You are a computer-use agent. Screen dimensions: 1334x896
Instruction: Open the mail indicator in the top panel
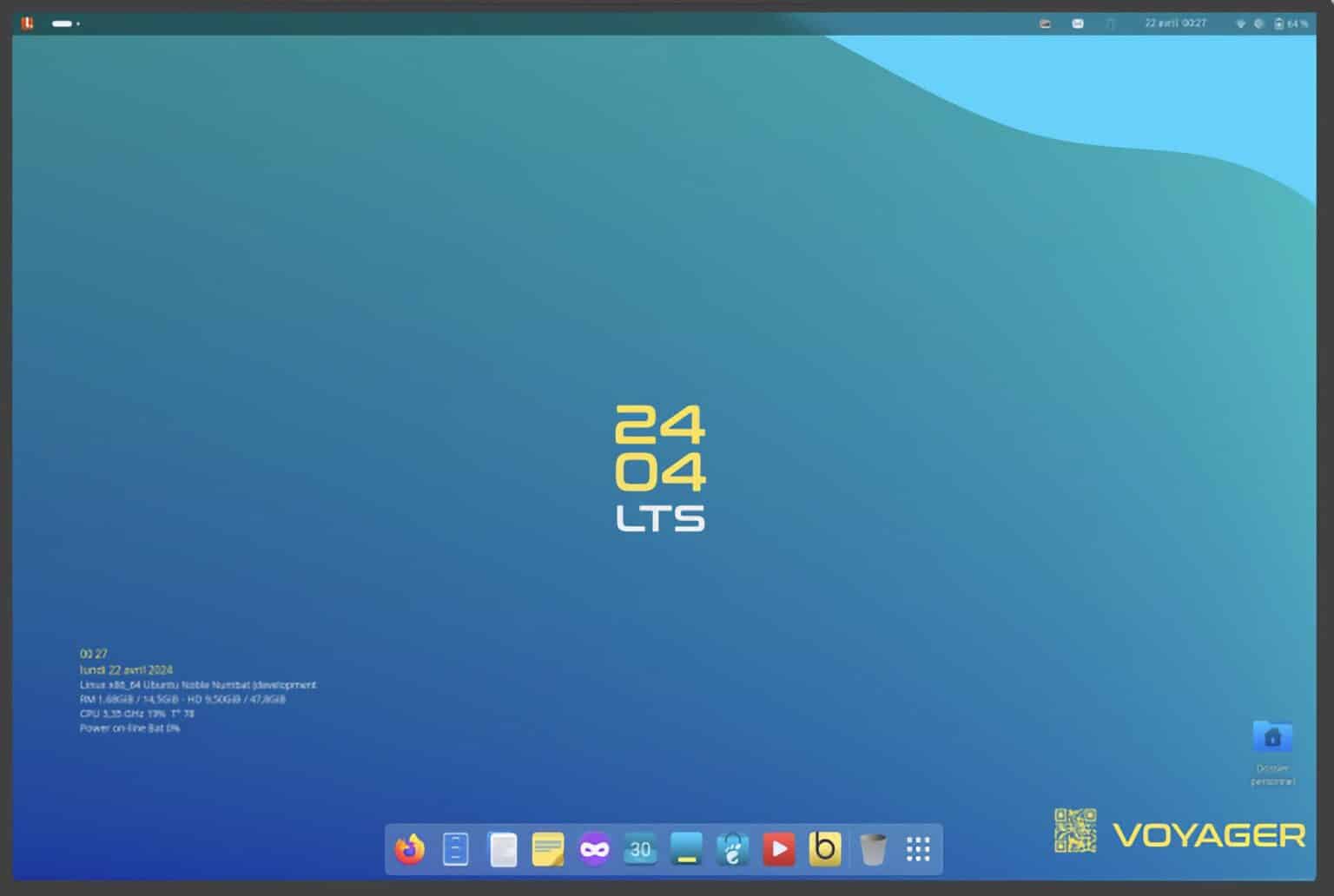click(x=1078, y=23)
